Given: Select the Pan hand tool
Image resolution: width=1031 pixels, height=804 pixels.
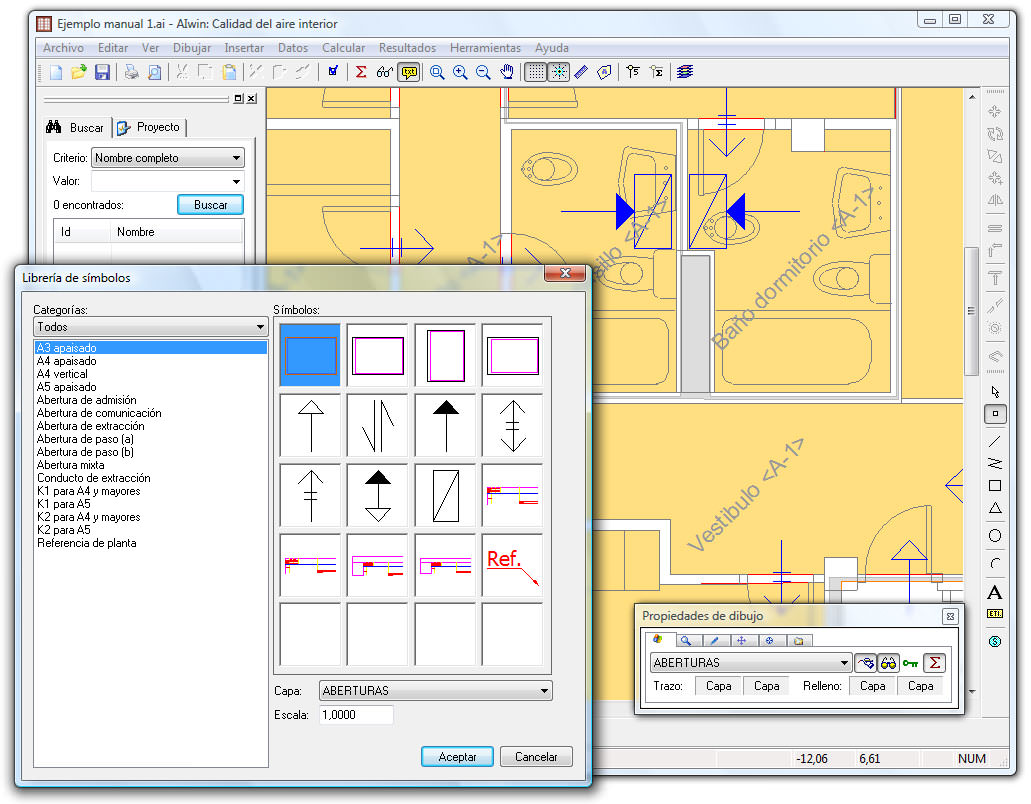Looking at the screenshot, I should [507, 72].
